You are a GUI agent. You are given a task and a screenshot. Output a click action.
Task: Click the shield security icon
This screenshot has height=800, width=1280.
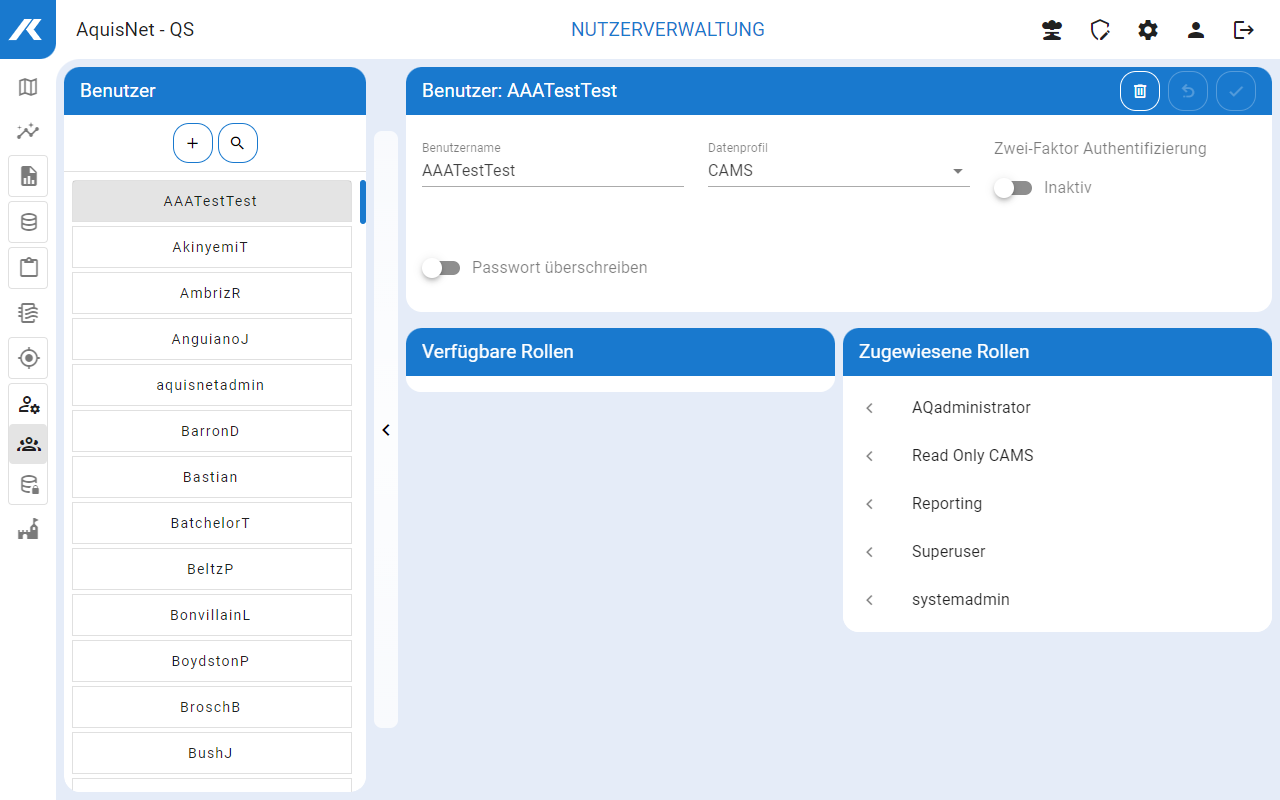[x=1100, y=30]
